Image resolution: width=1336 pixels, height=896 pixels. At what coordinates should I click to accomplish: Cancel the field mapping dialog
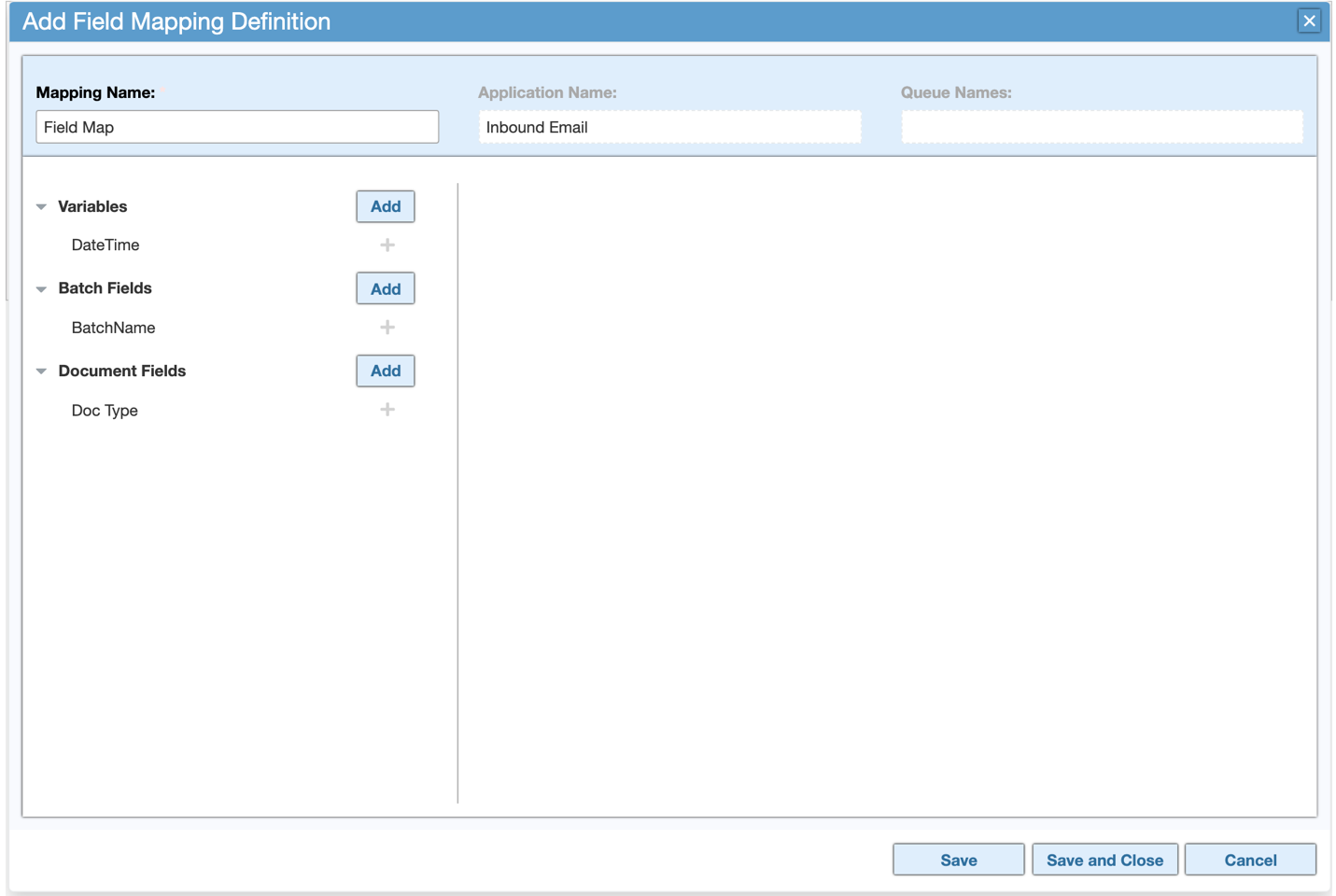1250,860
